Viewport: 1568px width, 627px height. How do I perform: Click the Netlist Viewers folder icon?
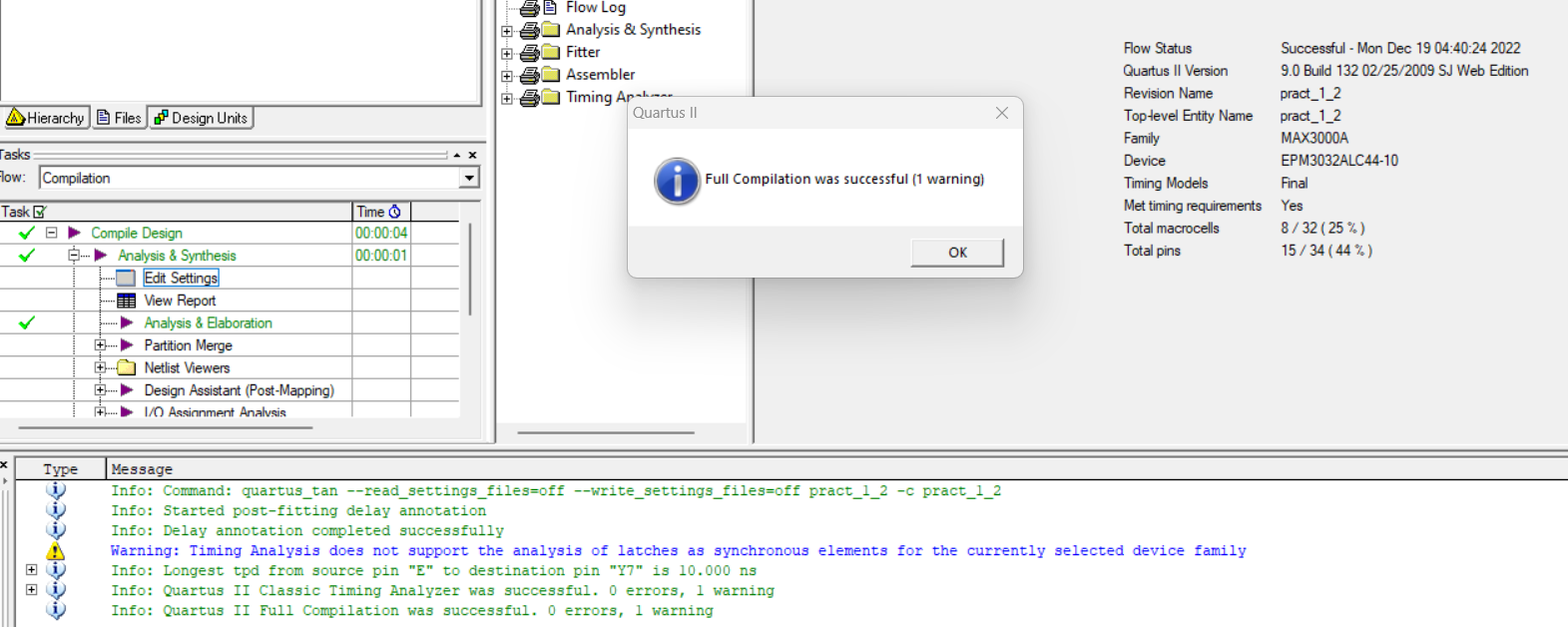(127, 367)
